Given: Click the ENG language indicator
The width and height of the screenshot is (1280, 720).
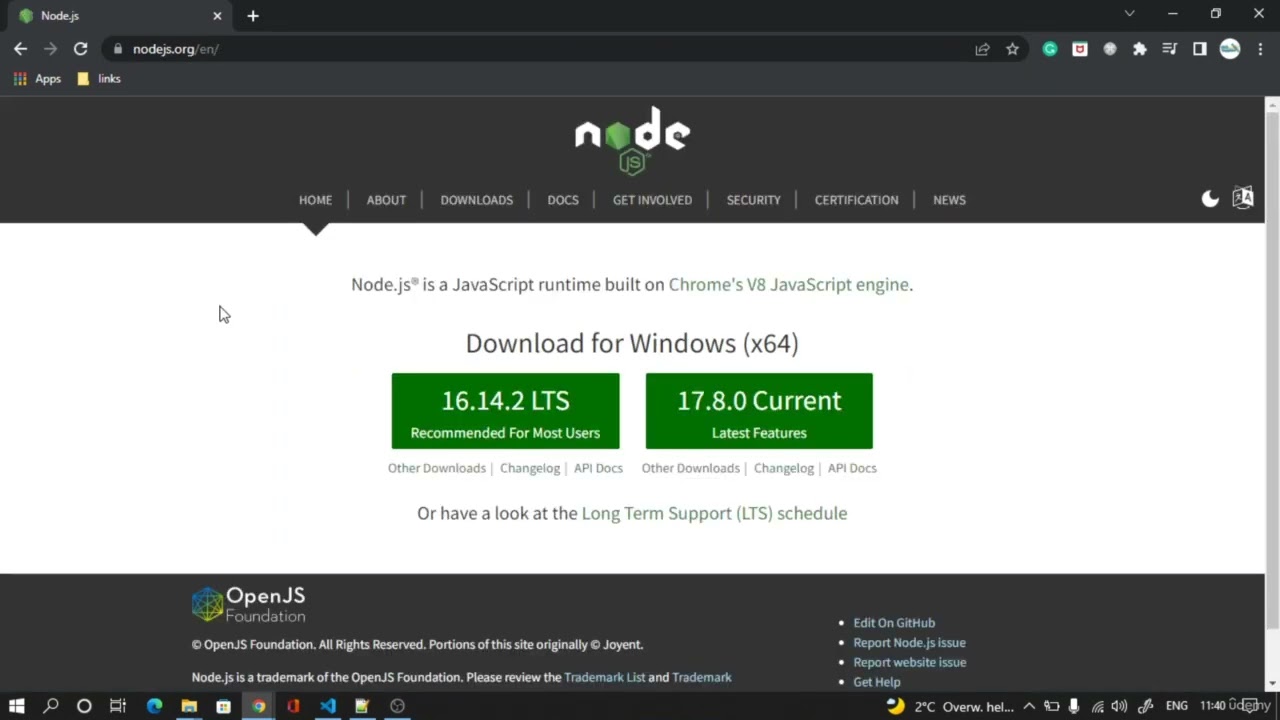Looking at the screenshot, I should point(1176,706).
